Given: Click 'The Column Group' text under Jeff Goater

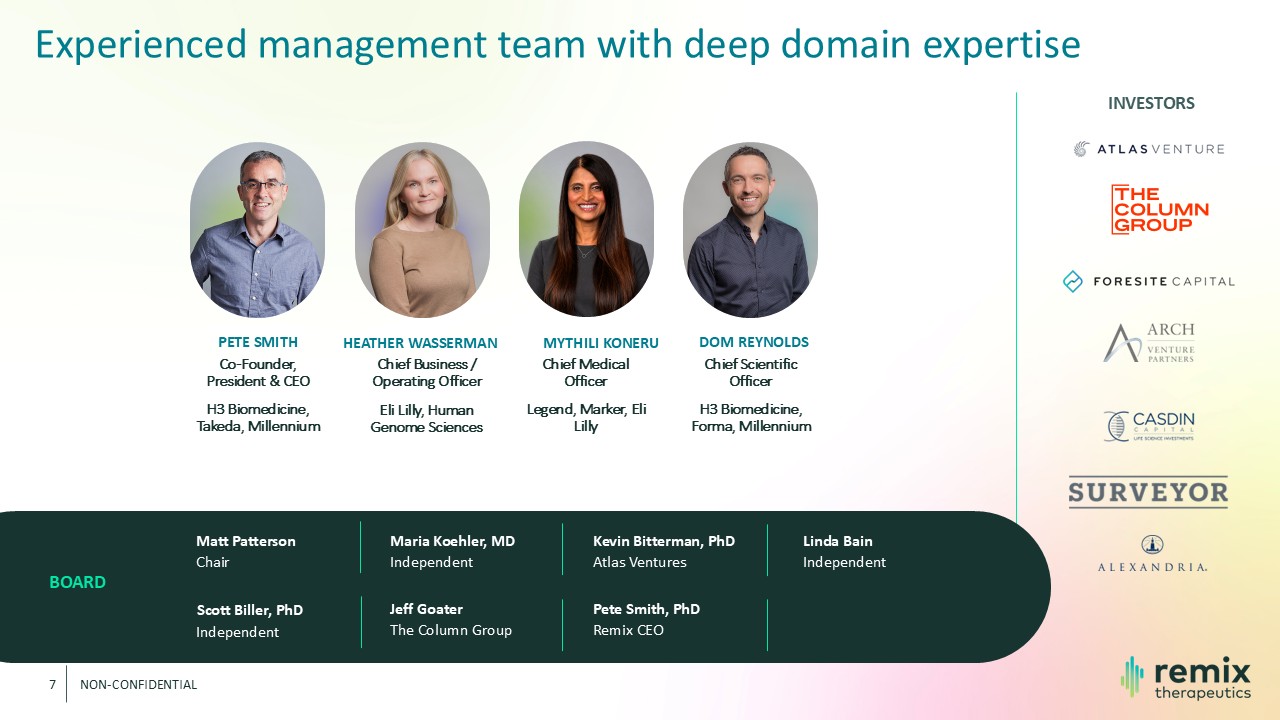Looking at the screenshot, I should point(451,630).
